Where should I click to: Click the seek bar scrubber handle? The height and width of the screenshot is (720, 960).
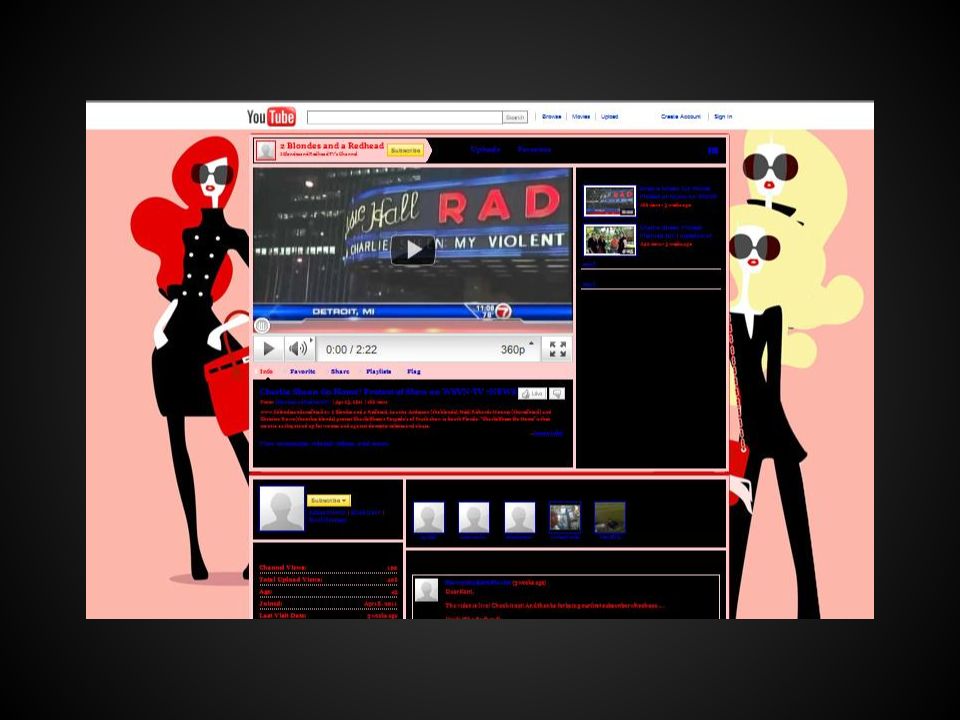(262, 326)
